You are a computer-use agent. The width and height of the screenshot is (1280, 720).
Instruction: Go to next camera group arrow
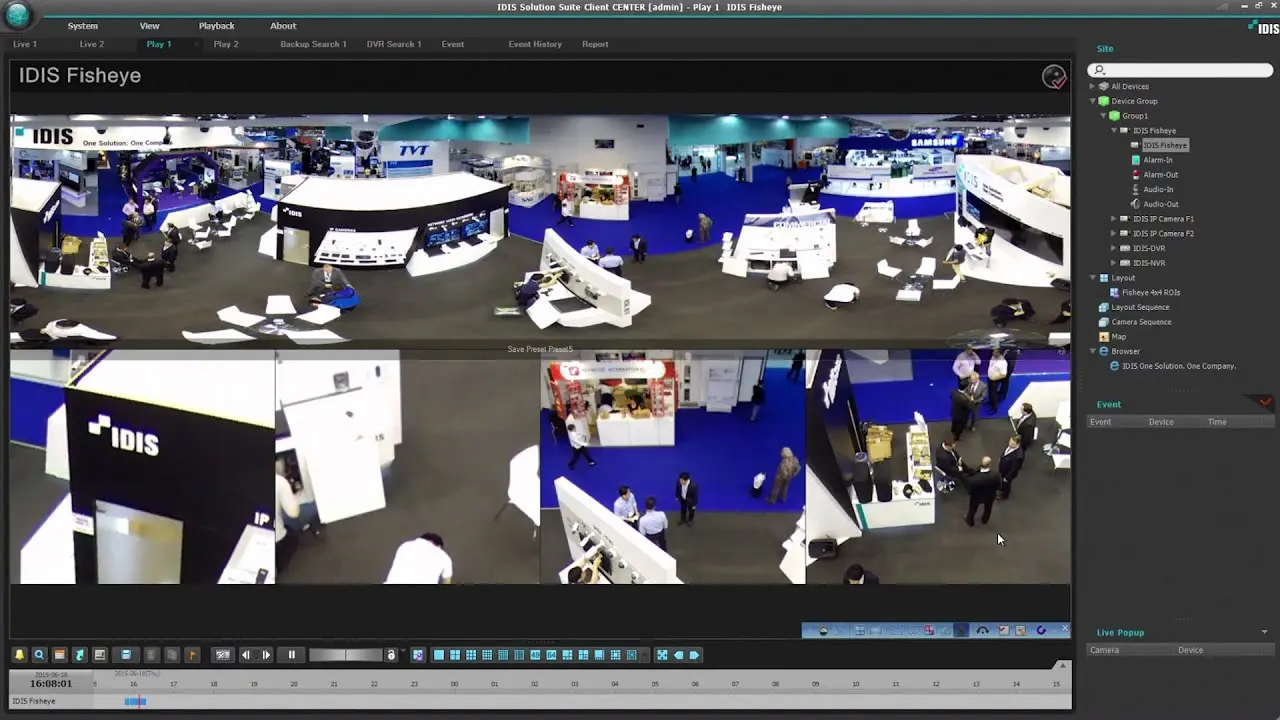coord(694,655)
